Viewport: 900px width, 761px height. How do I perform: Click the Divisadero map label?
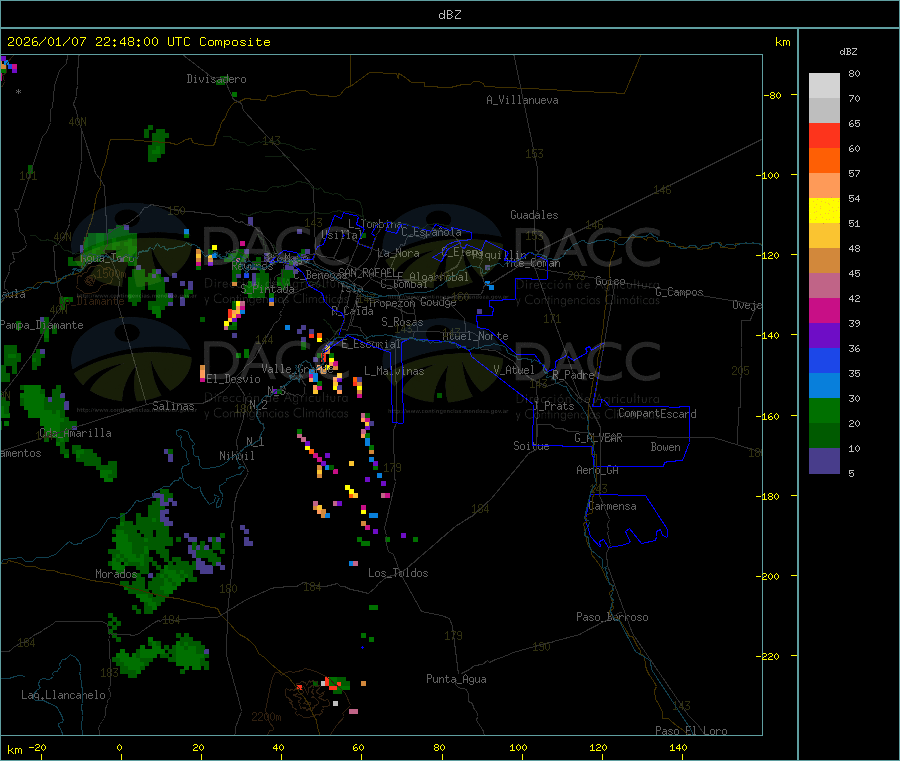[x=216, y=79]
